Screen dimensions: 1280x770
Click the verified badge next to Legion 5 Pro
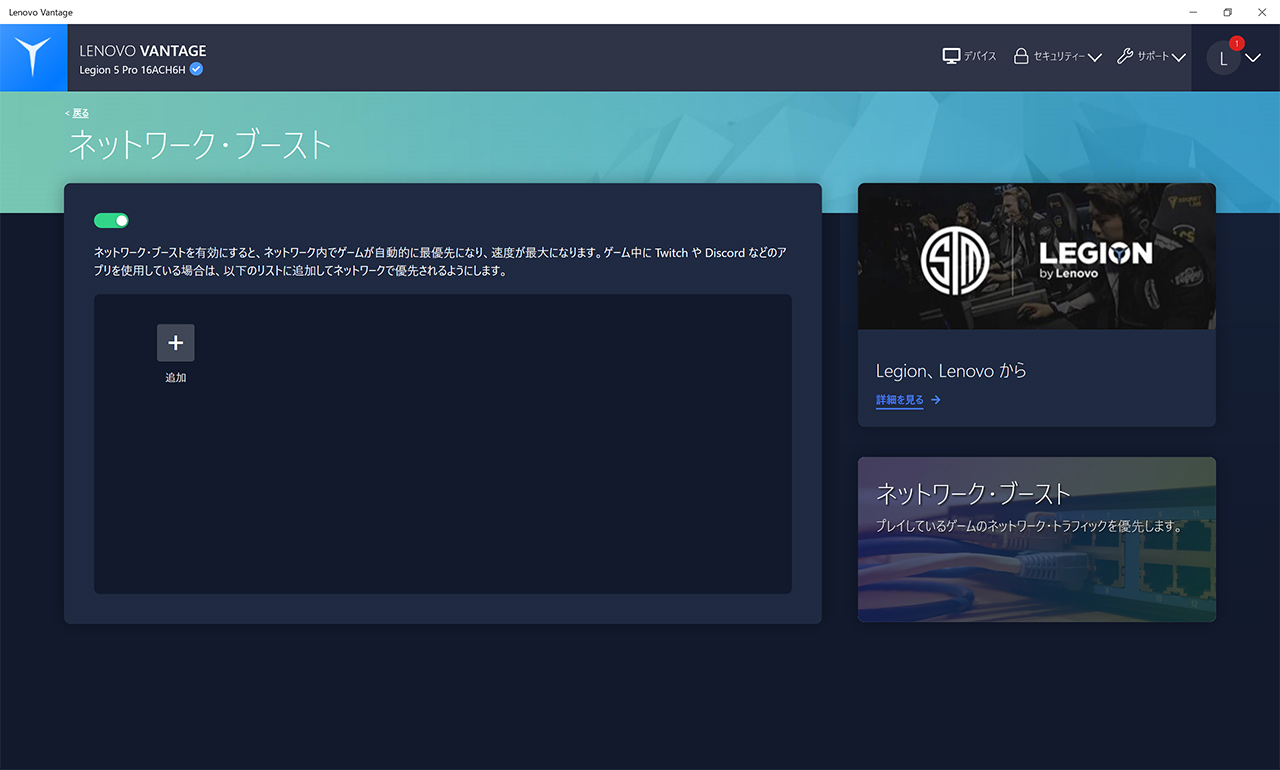tap(197, 69)
